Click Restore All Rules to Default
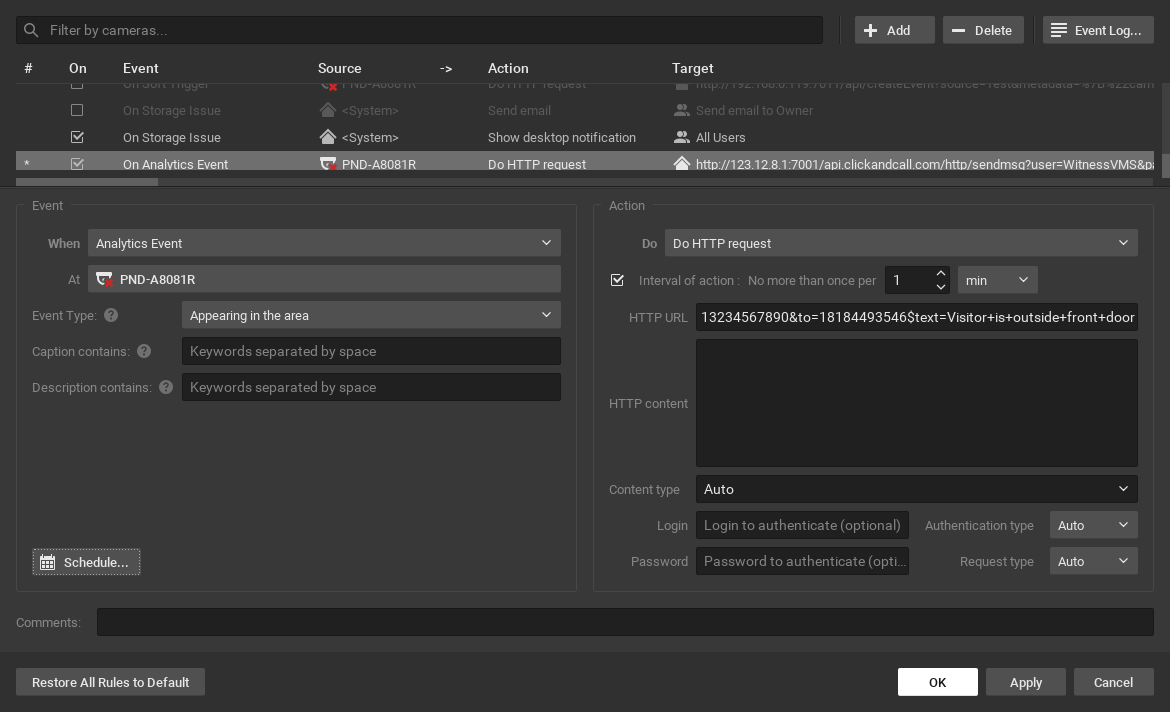This screenshot has height=712, width=1170. pyautogui.click(x=110, y=682)
